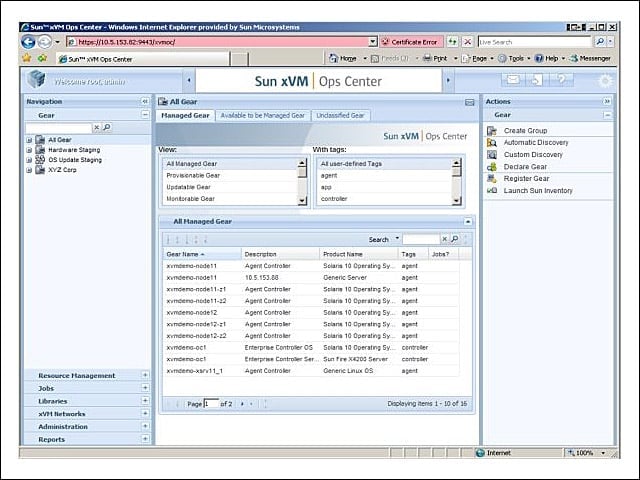The height and width of the screenshot is (480, 640).
Task: Click the browser Stop (X) icon
Action: tap(468, 42)
